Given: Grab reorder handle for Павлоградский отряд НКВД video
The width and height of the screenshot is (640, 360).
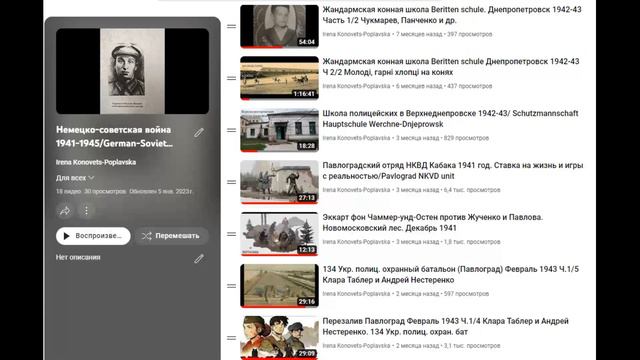Looking at the screenshot, I should [231, 182].
